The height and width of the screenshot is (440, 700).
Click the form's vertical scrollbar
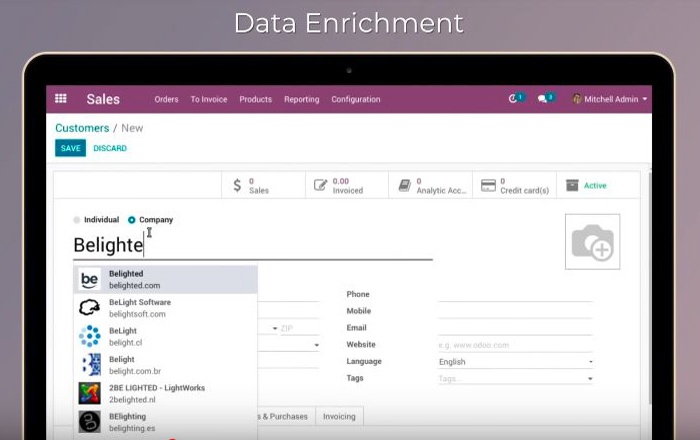650,286
